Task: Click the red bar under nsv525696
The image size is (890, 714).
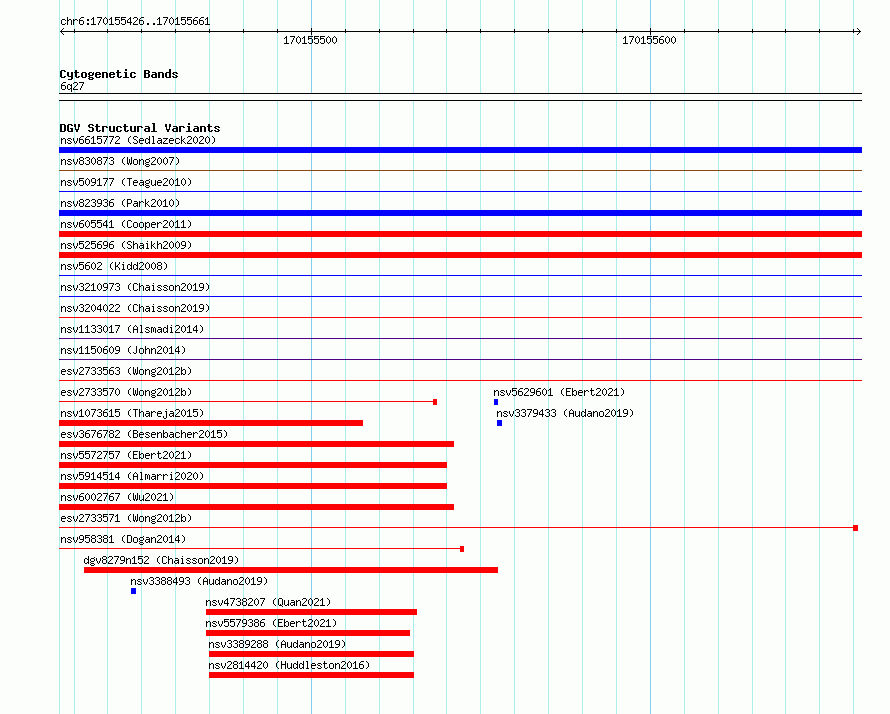Action: point(460,255)
